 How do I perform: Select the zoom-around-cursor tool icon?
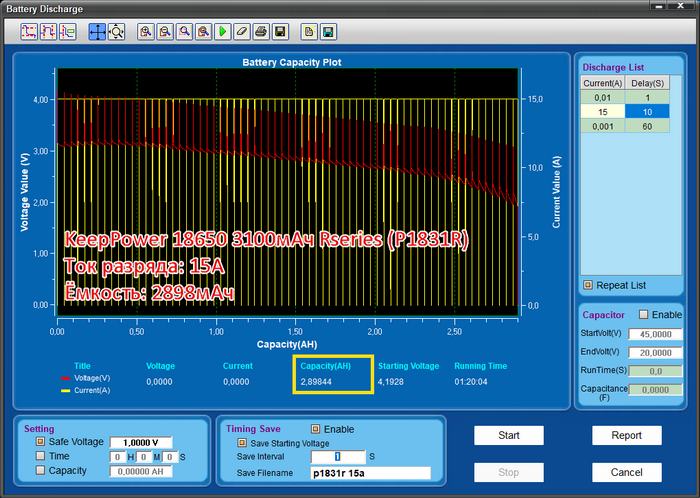coord(116,32)
